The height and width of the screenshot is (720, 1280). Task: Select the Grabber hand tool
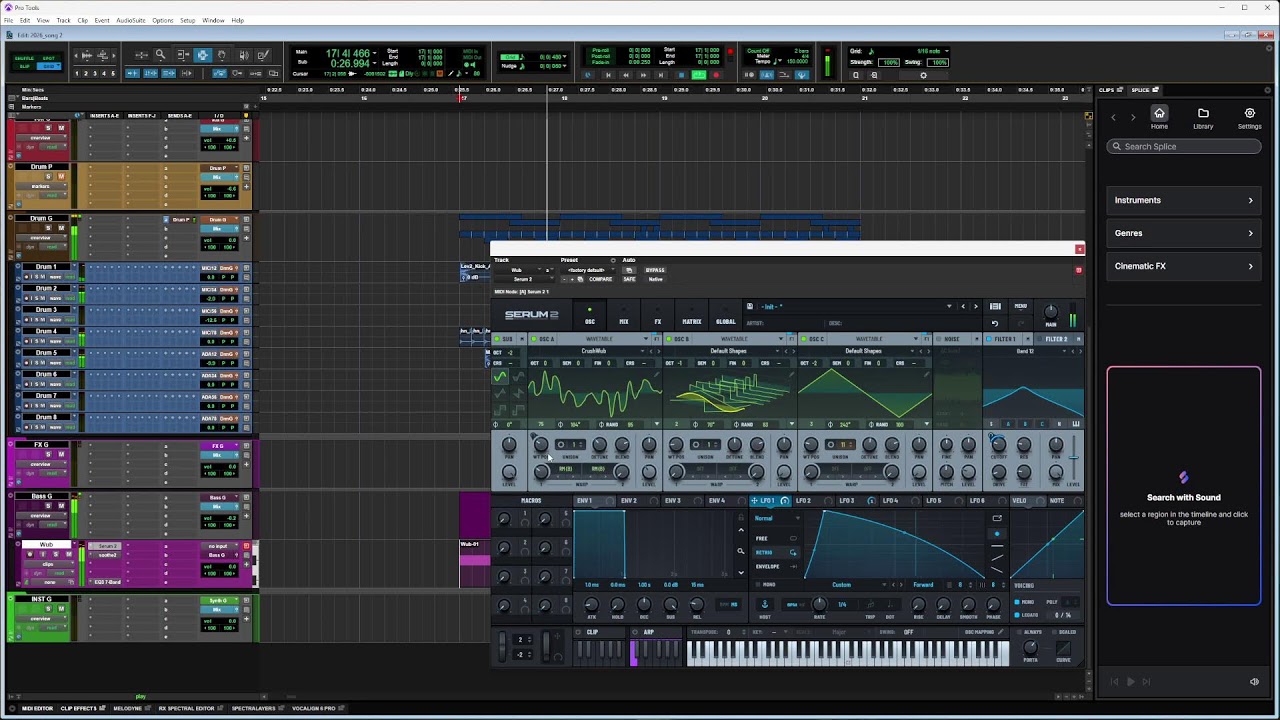coord(222,55)
